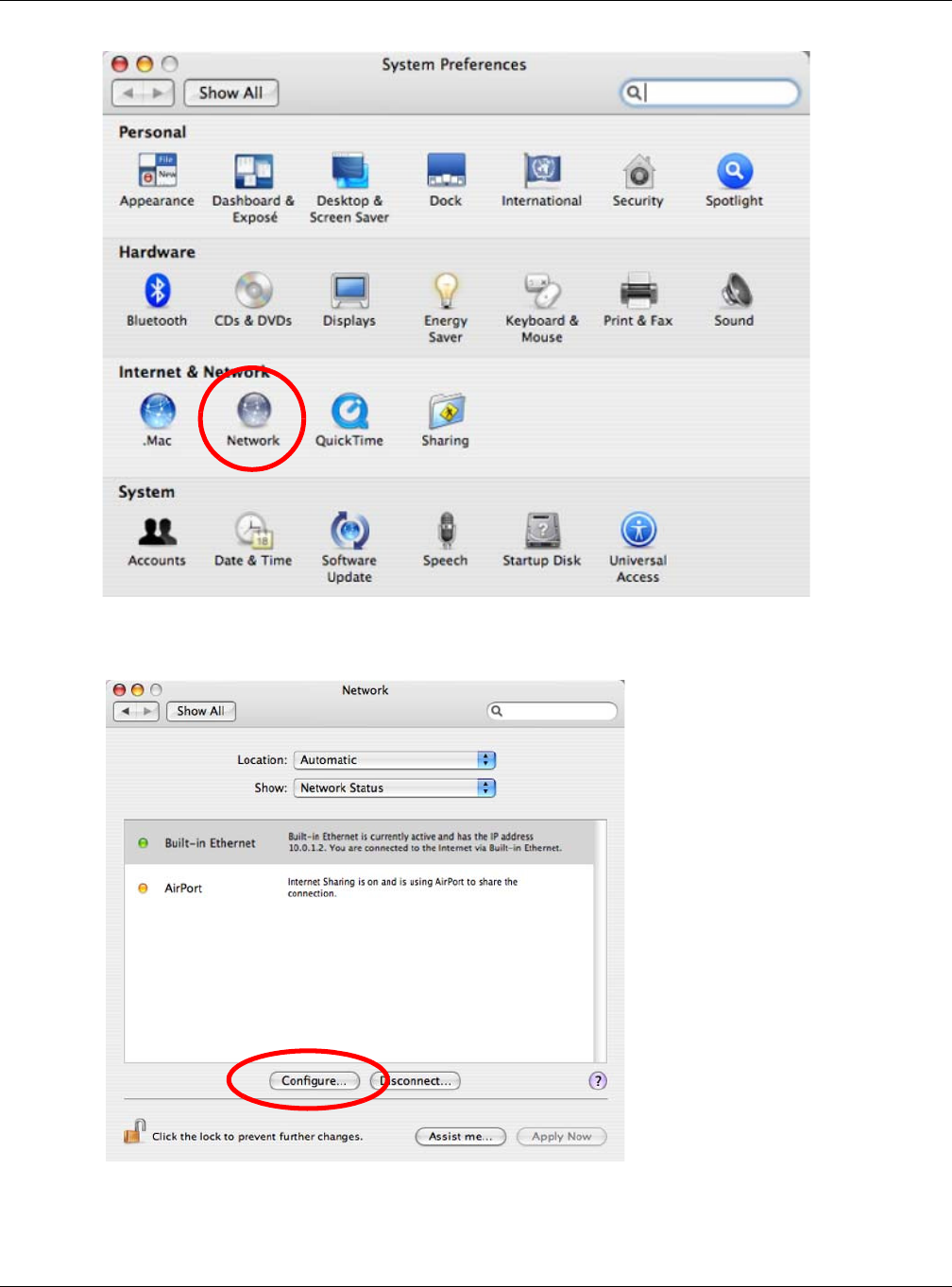Screen dimensions: 952x1287
Task: Close the Network window
Action: (120, 690)
